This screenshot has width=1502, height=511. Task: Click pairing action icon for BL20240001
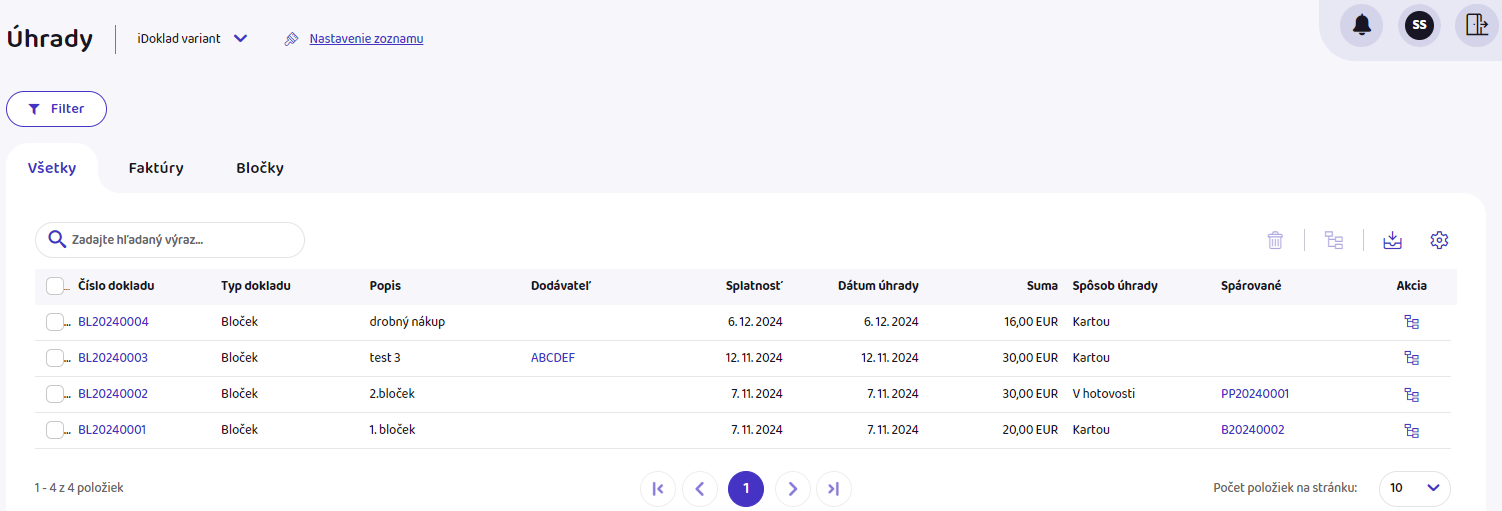(1411, 430)
